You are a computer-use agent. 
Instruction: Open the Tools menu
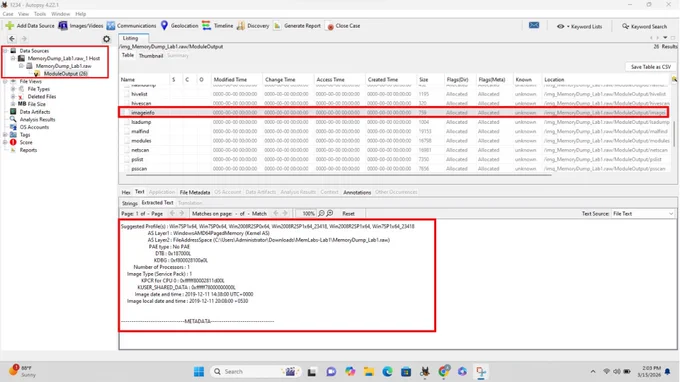point(40,14)
